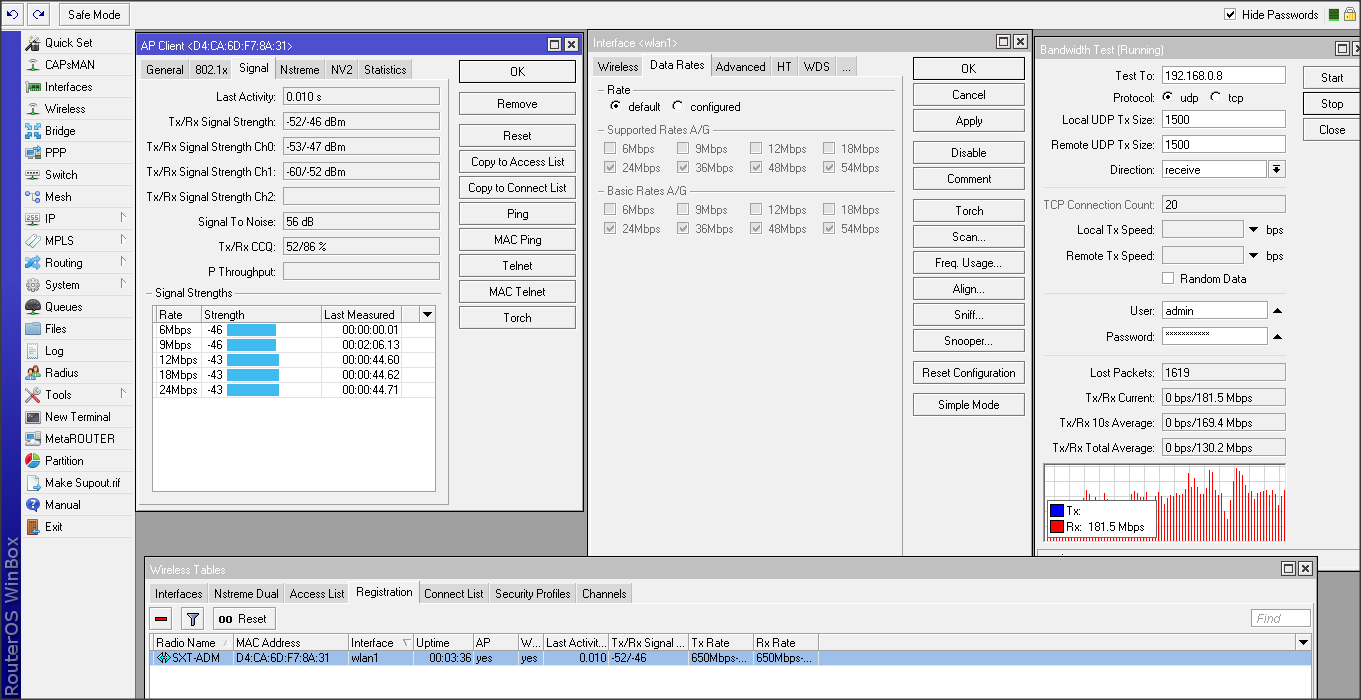Screen dimensions: 1361x700
Task: Click Safe Mode button
Action: (x=94, y=15)
